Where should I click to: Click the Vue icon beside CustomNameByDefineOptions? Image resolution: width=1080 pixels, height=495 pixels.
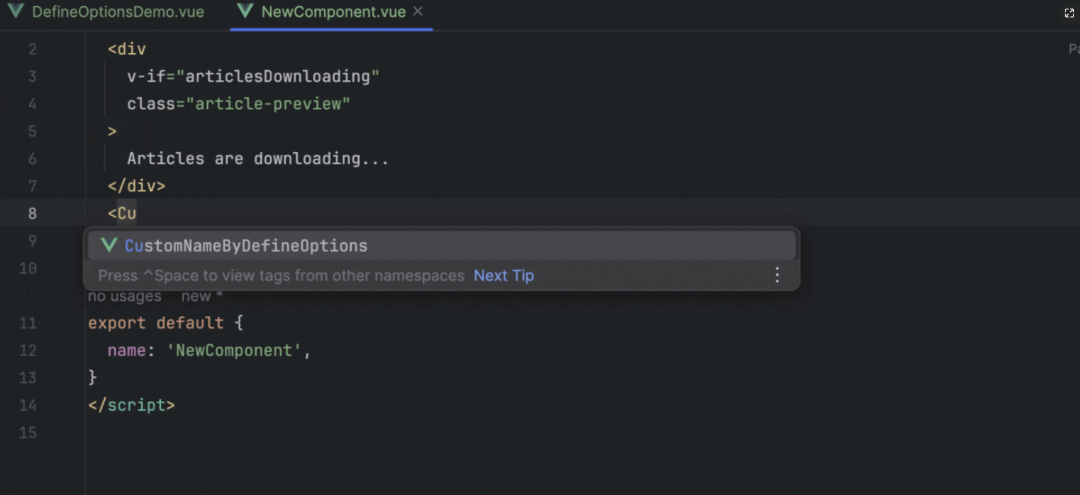coord(108,246)
